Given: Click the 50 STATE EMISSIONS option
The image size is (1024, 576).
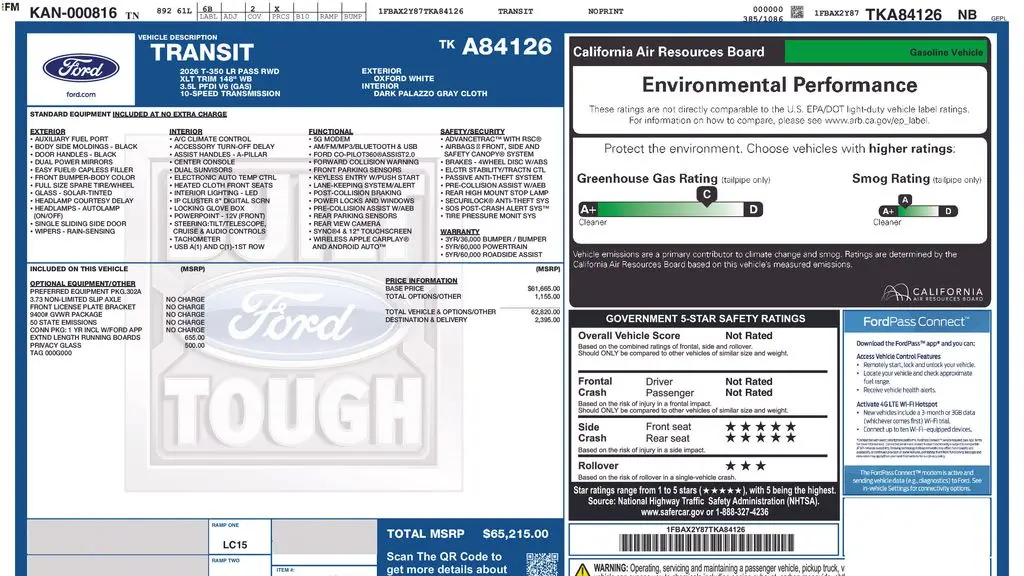Looking at the screenshot, I should point(63,323).
